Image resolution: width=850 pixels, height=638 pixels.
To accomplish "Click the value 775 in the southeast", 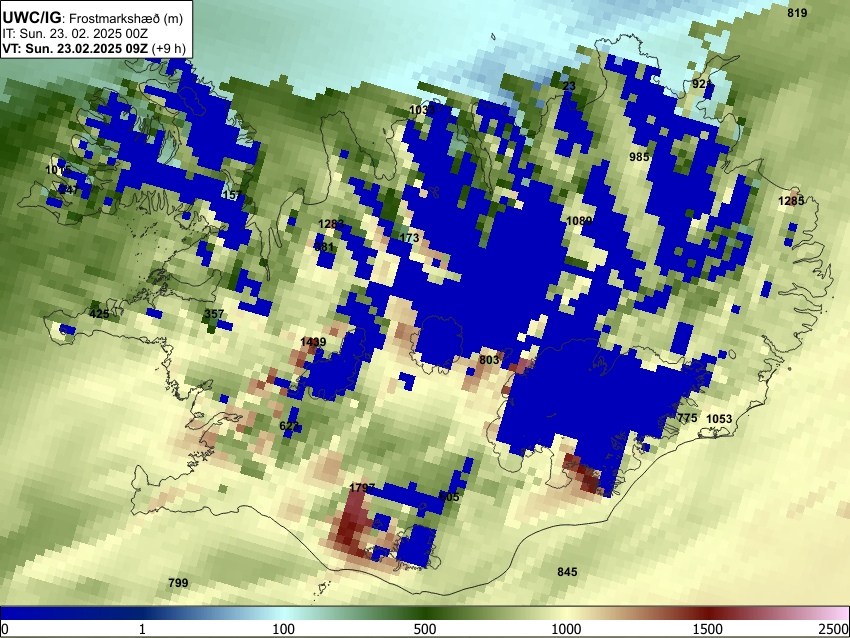I will [687, 418].
